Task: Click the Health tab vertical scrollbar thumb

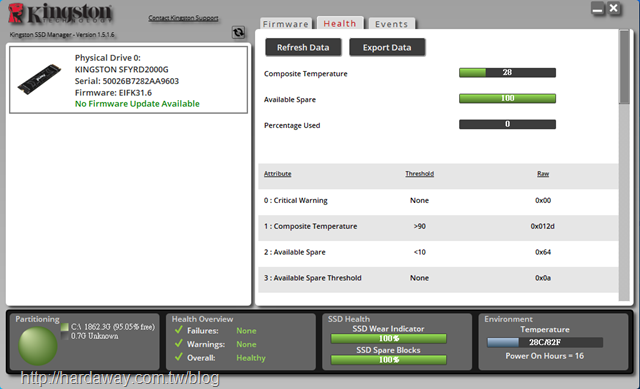Action: pos(624,67)
